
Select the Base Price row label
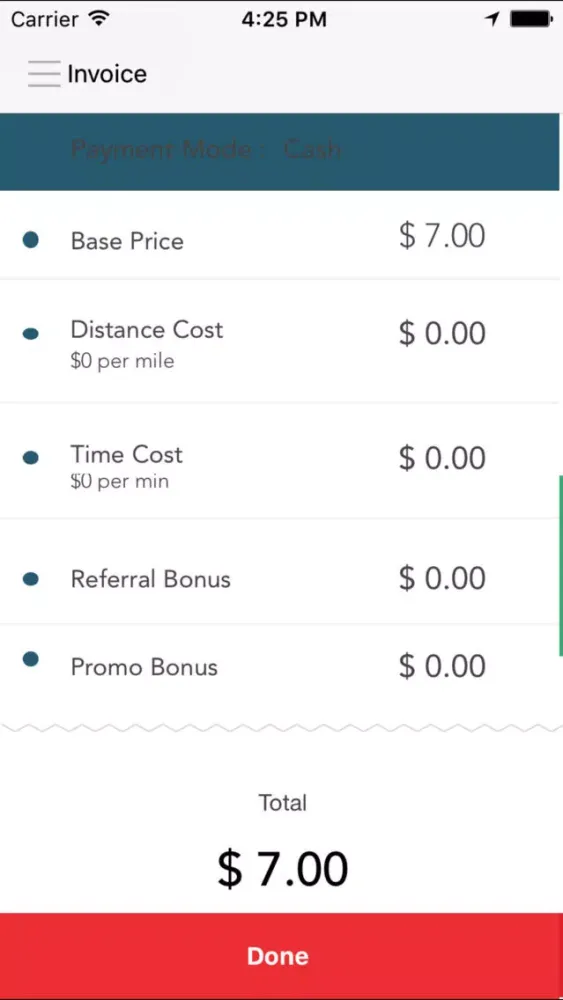click(127, 241)
